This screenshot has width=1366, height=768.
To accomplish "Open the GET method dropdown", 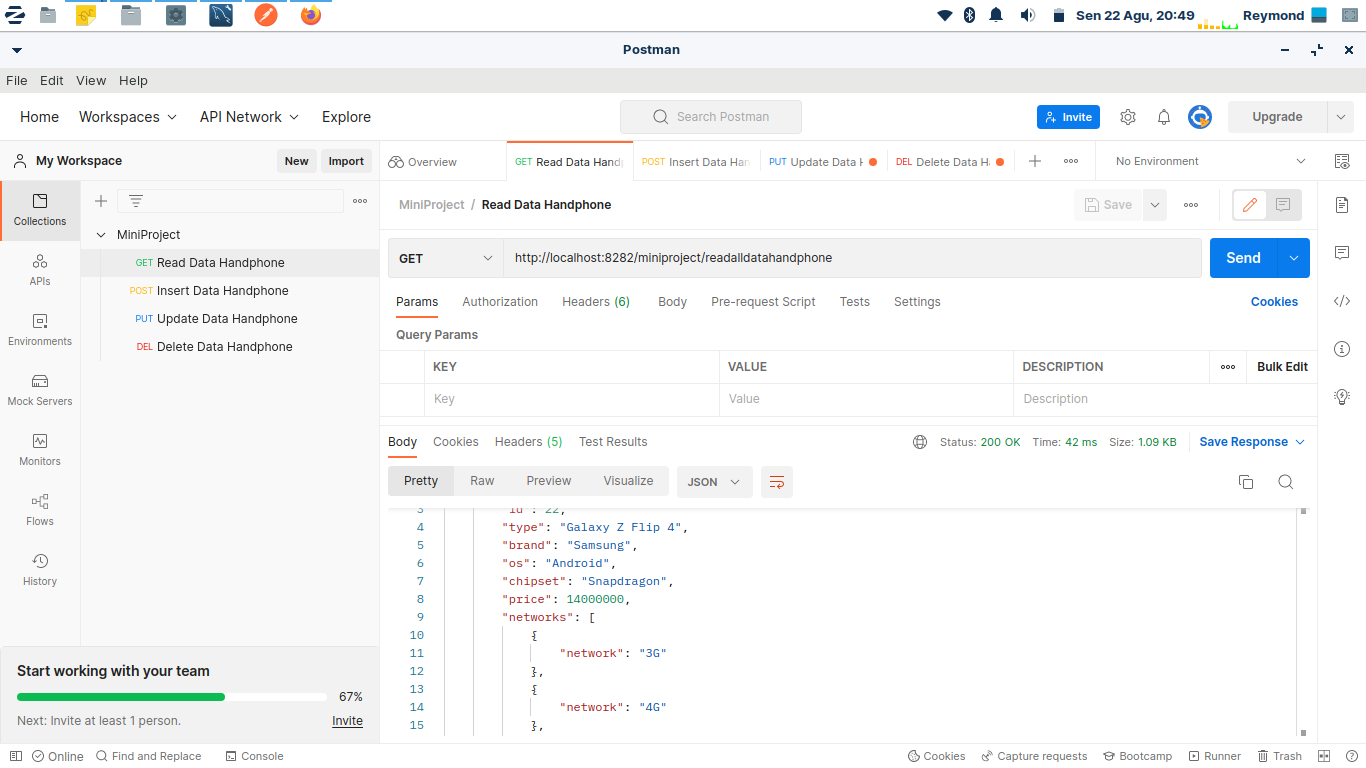I will (x=445, y=257).
